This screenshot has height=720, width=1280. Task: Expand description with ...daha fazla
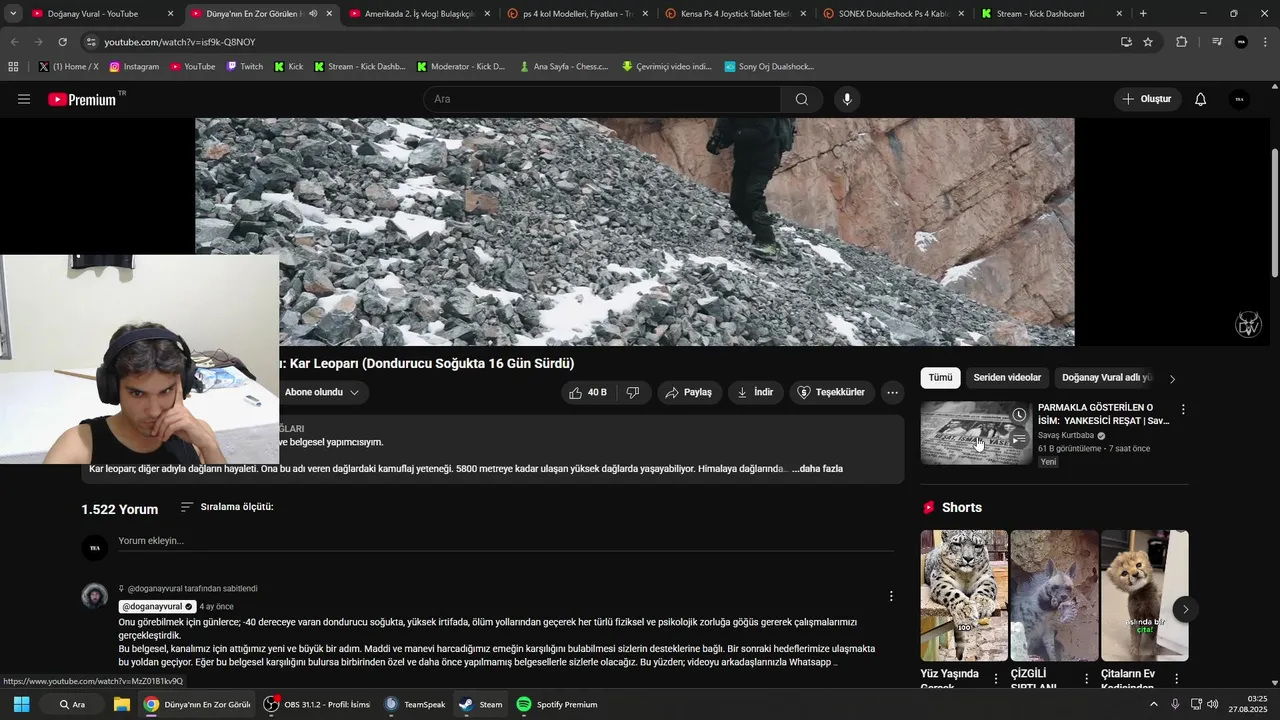click(x=818, y=468)
